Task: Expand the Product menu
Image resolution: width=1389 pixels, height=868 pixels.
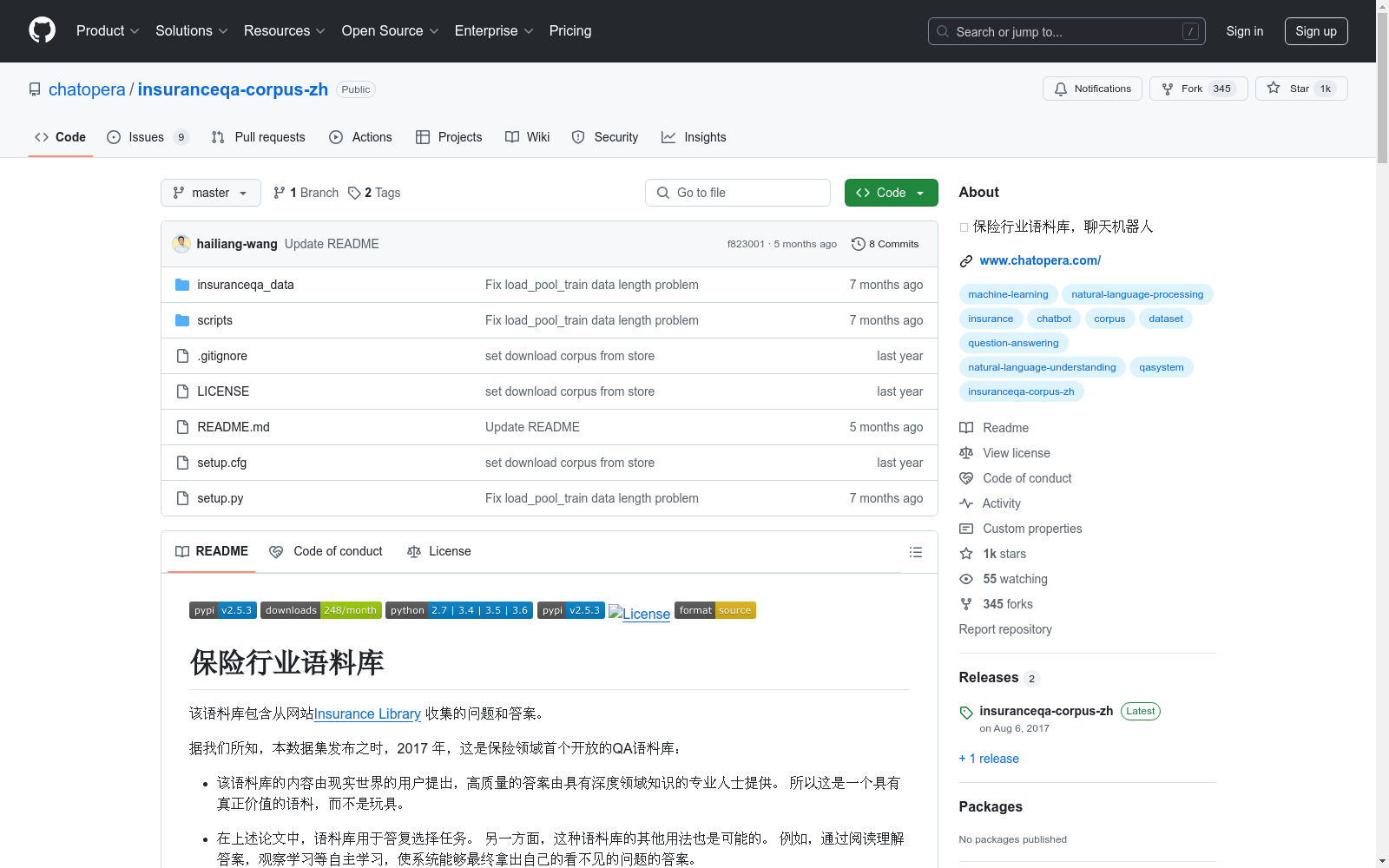Action: pyautogui.click(x=108, y=30)
